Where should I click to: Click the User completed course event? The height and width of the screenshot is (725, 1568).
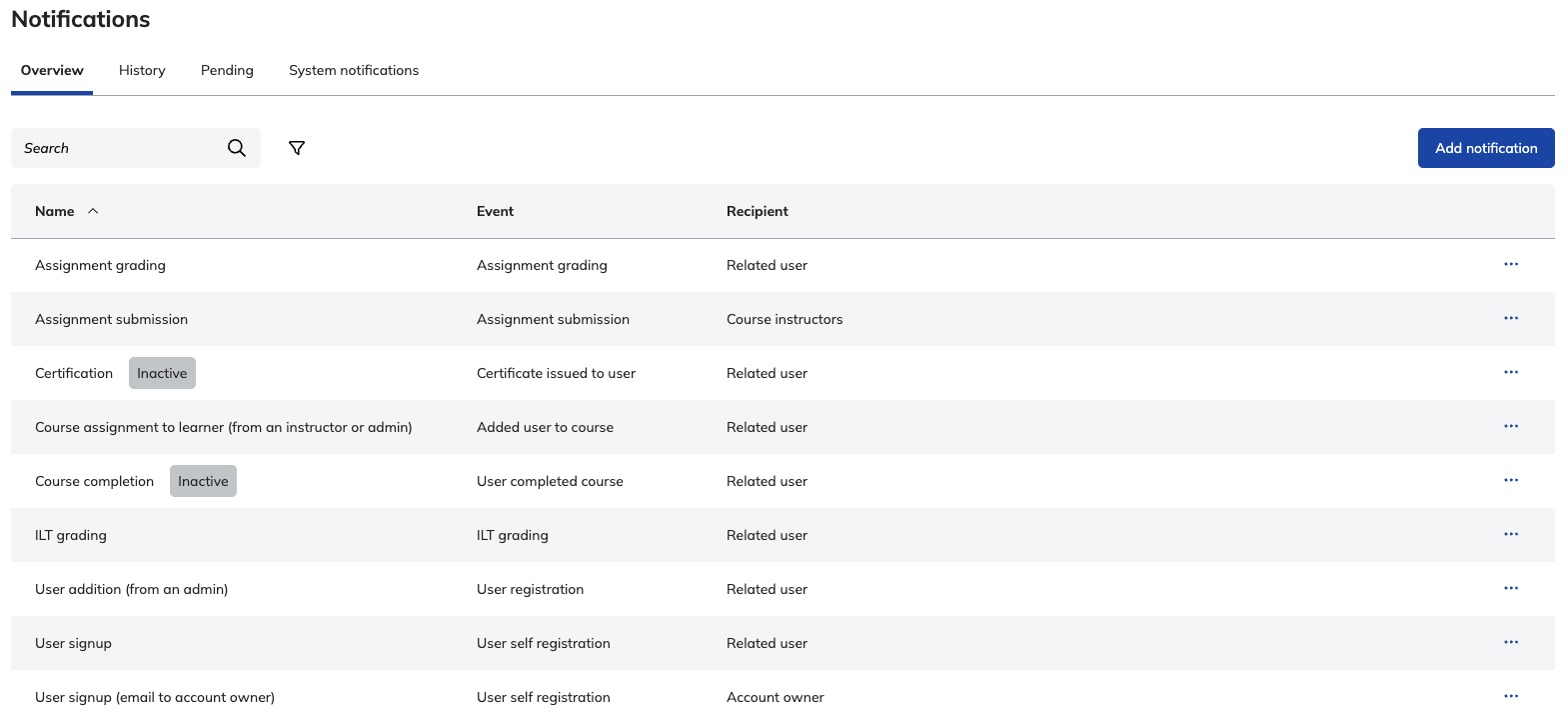click(550, 481)
